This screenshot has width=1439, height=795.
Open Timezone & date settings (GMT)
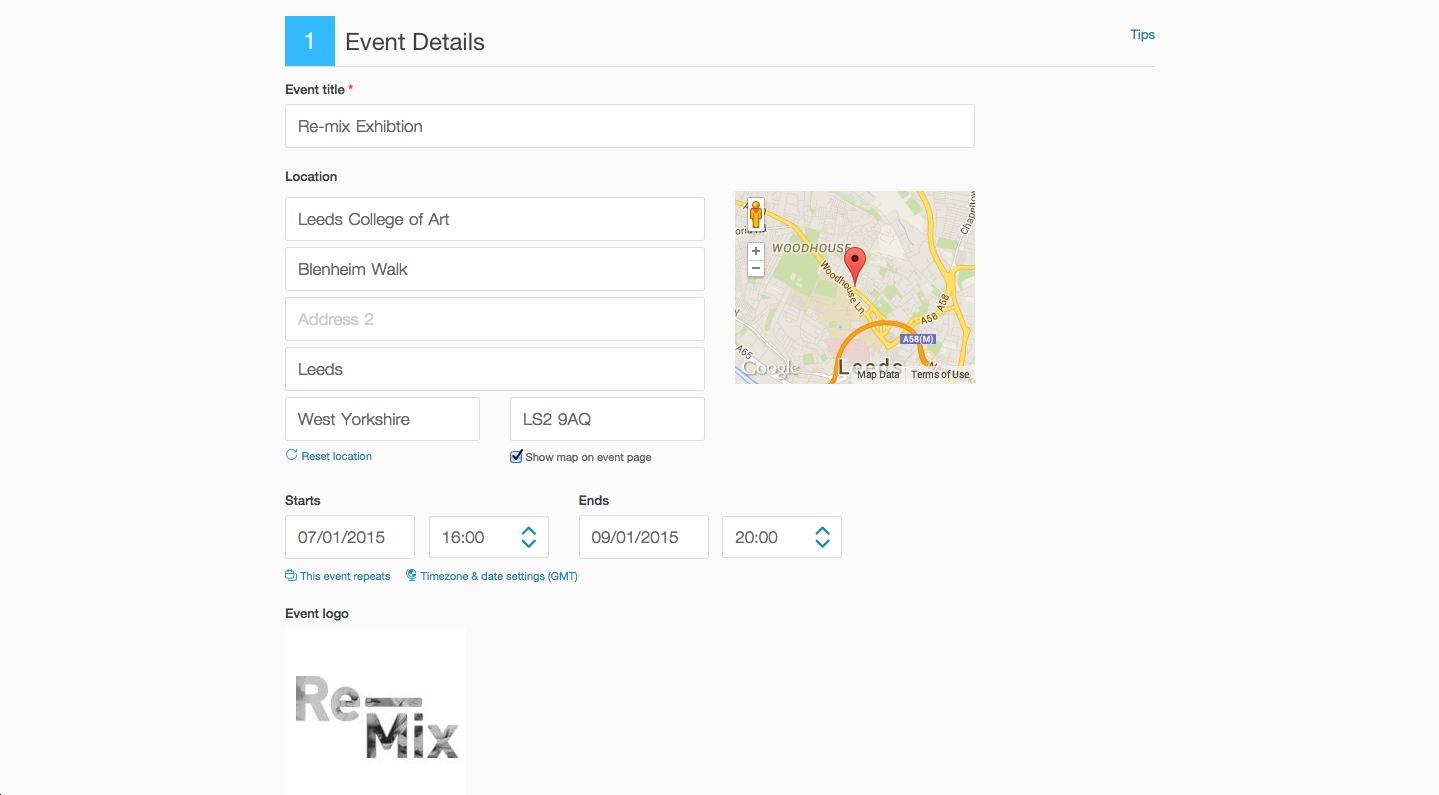point(499,576)
